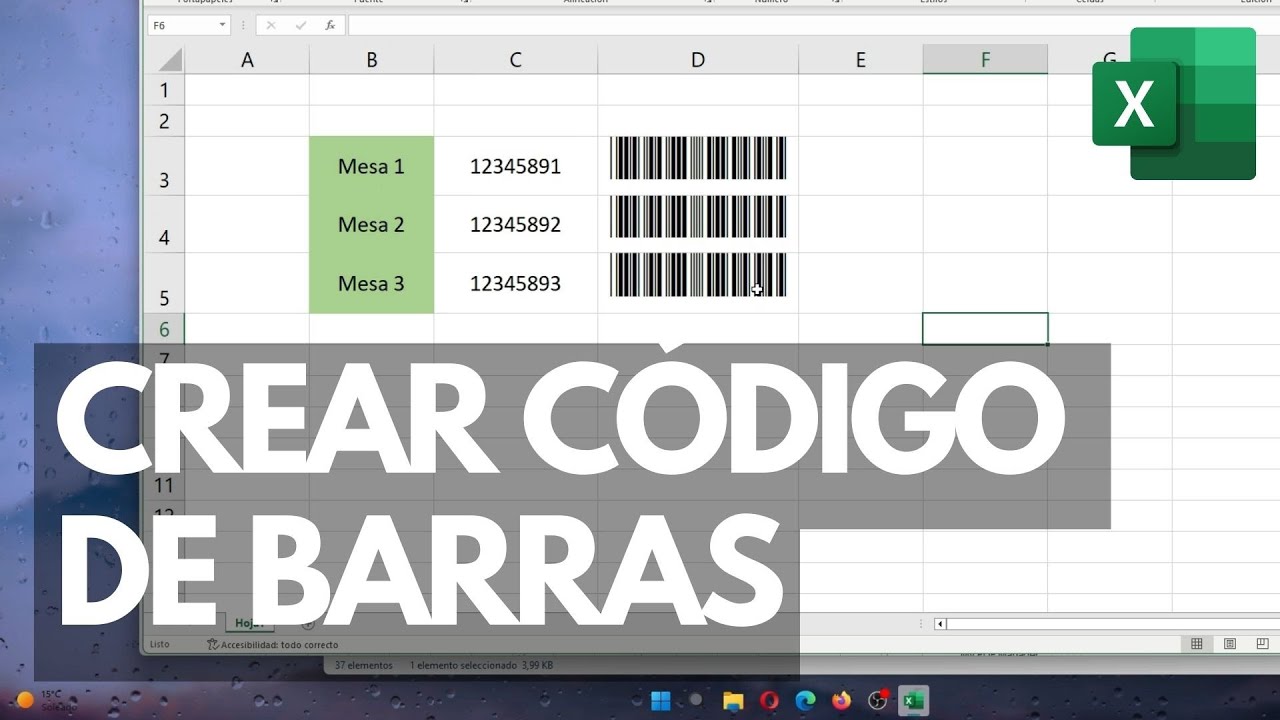Image resolution: width=1280 pixels, height=720 pixels.
Task: Click the Enter checkmark icon in formula bar
Action: tap(301, 26)
